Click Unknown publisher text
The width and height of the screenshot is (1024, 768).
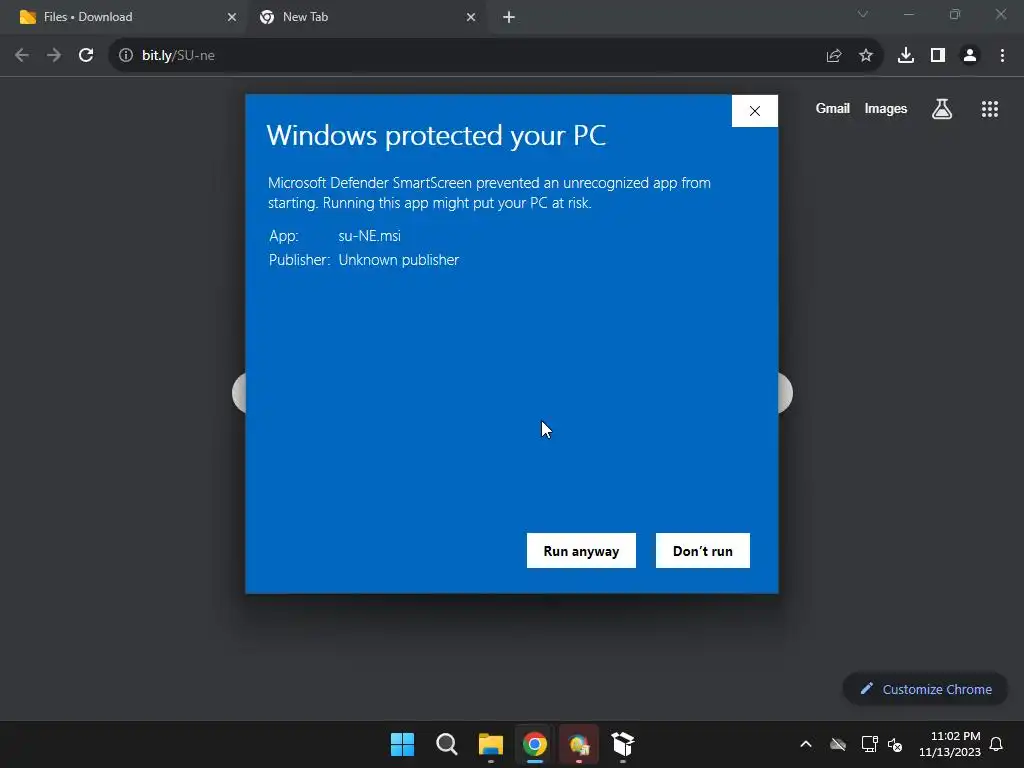(398, 260)
